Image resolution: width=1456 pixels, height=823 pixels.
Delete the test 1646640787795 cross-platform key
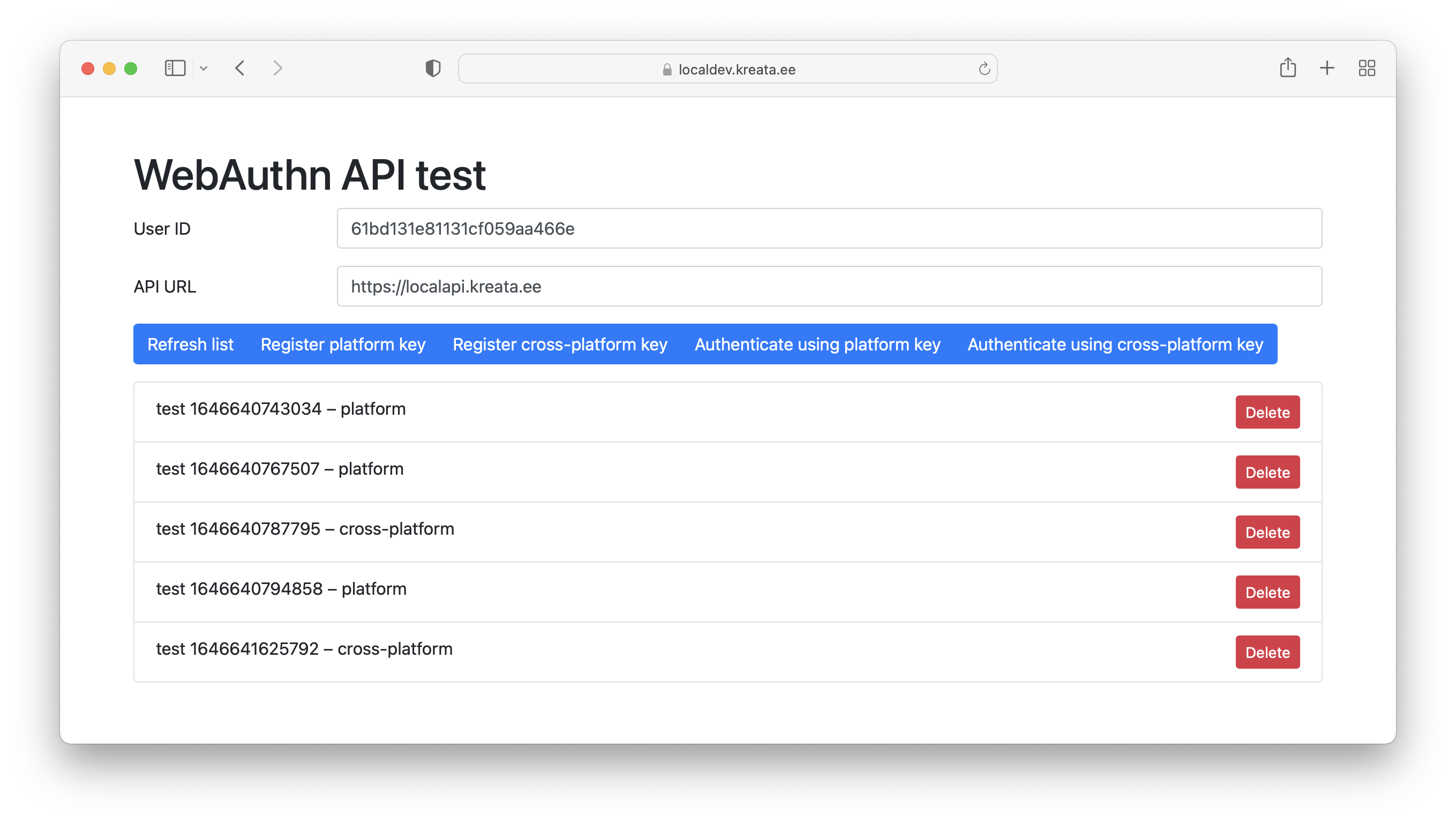point(1267,532)
